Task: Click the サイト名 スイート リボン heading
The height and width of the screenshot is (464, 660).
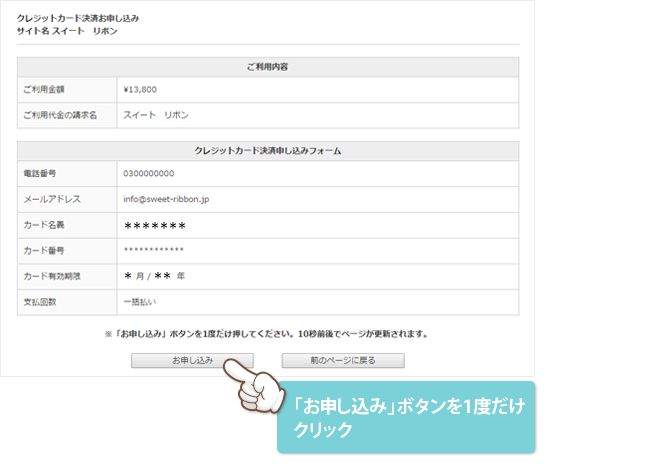Action: click(67, 31)
